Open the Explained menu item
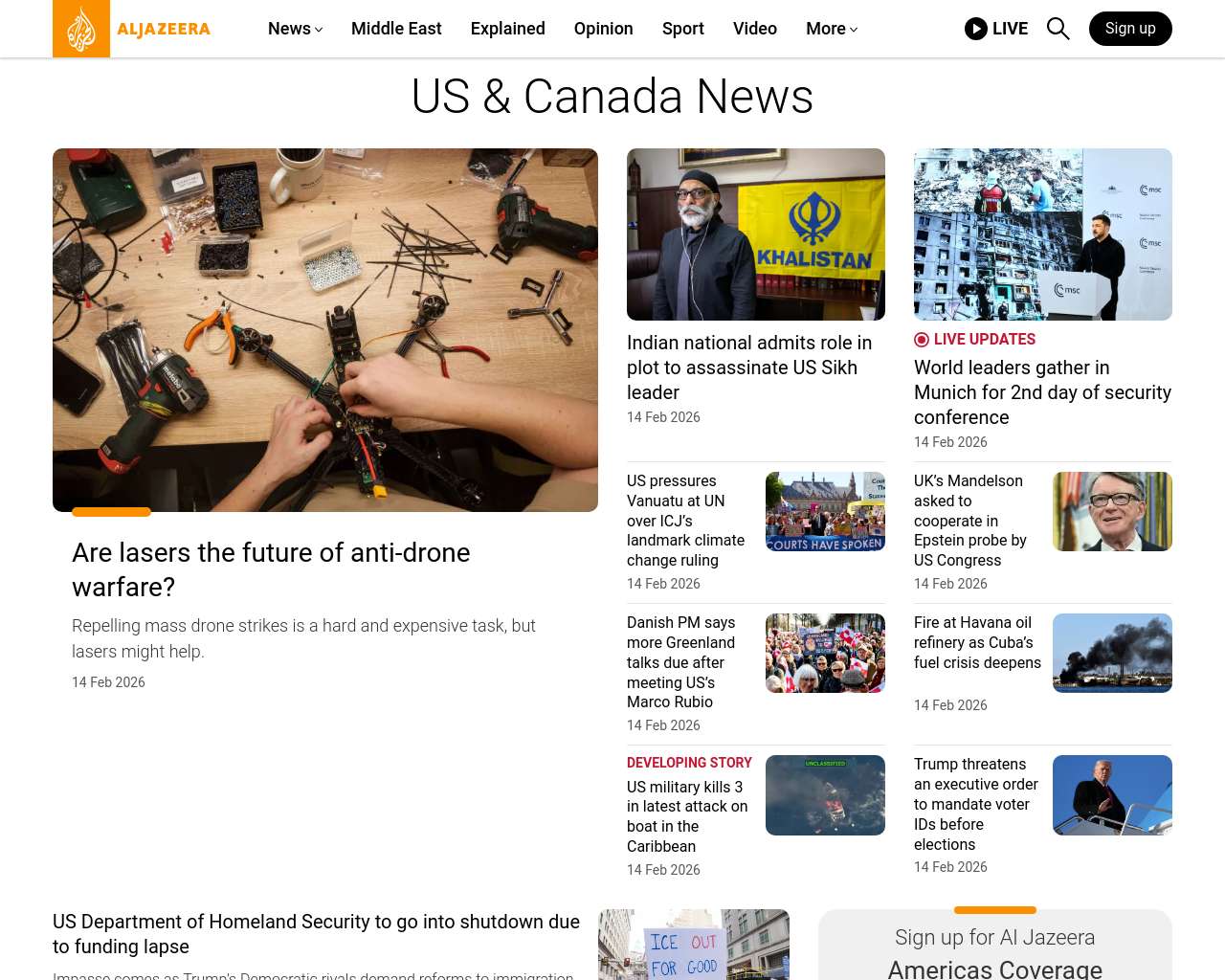 508,29
